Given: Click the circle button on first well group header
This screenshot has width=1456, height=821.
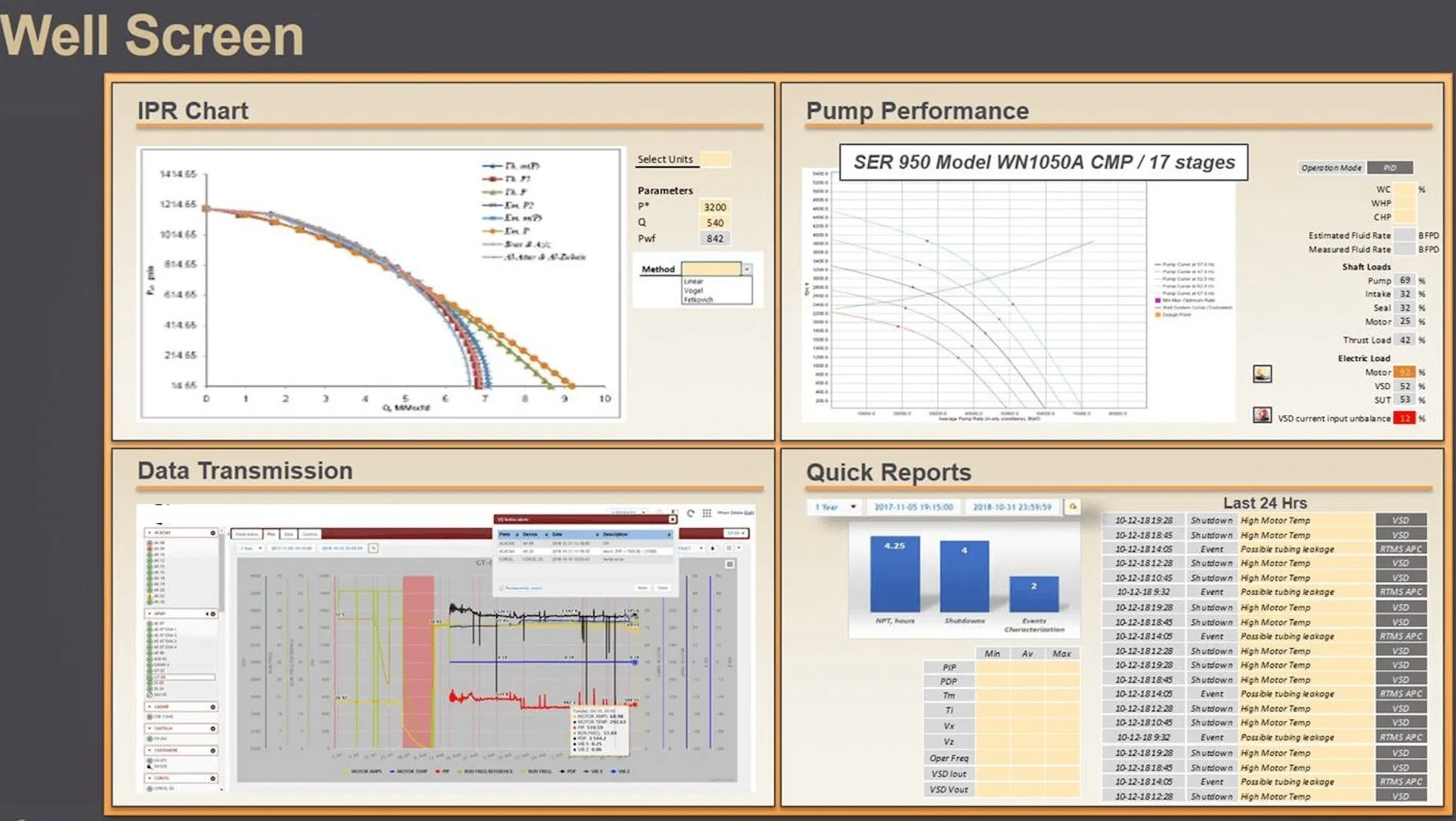Looking at the screenshot, I should 213,533.
